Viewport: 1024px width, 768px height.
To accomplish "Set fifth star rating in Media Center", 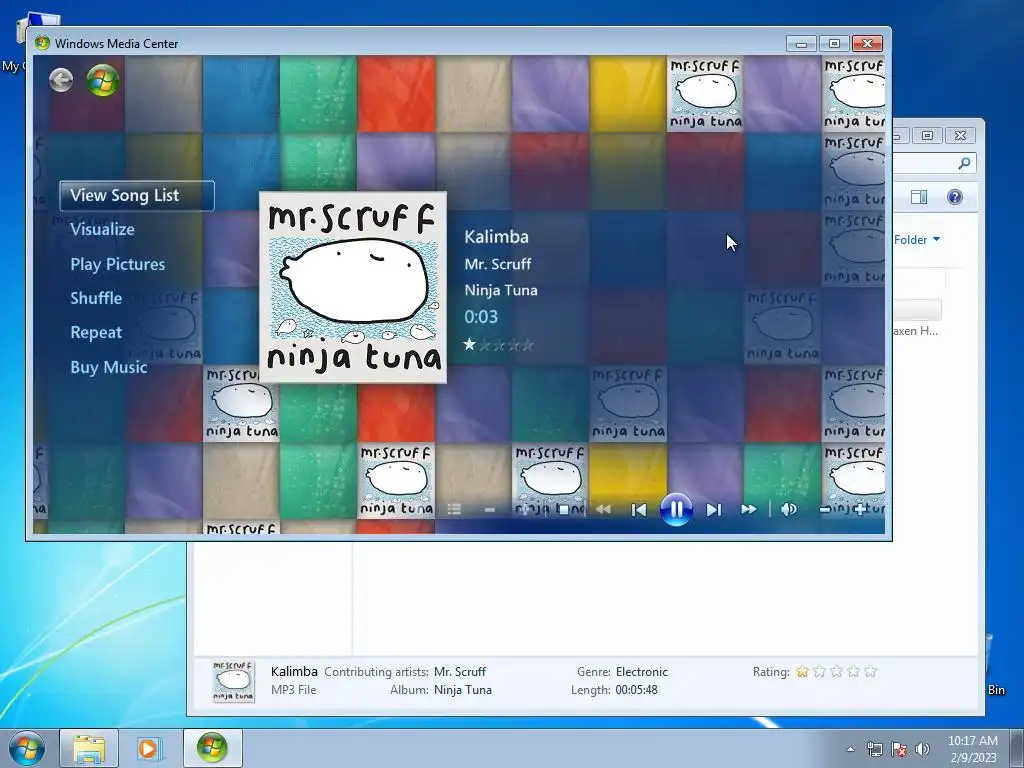I will tap(528, 345).
